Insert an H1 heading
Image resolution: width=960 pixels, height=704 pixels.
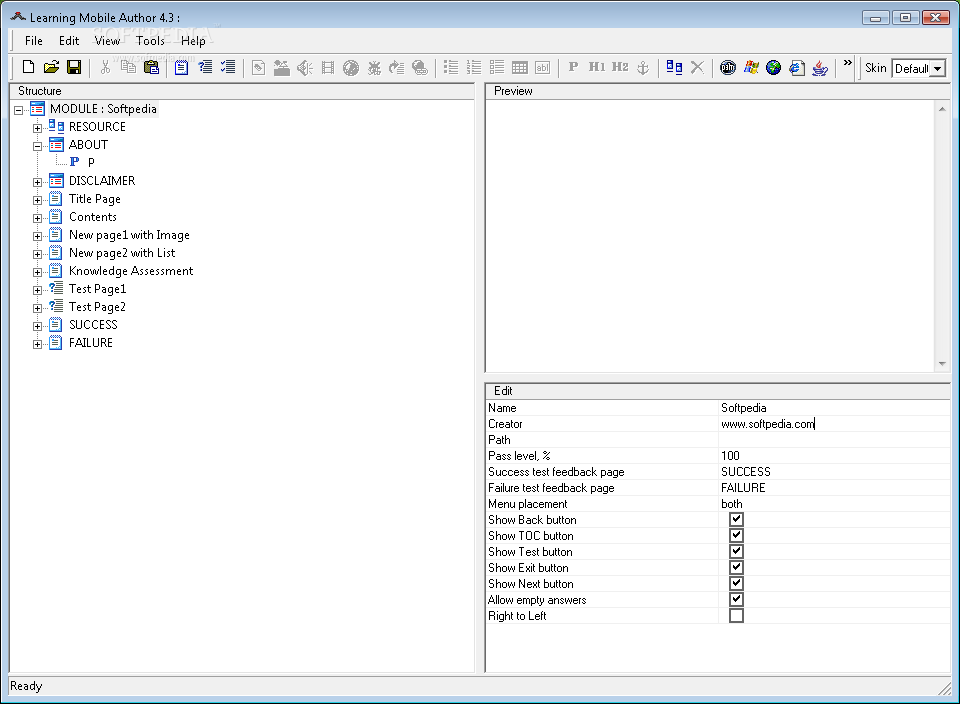click(x=597, y=67)
